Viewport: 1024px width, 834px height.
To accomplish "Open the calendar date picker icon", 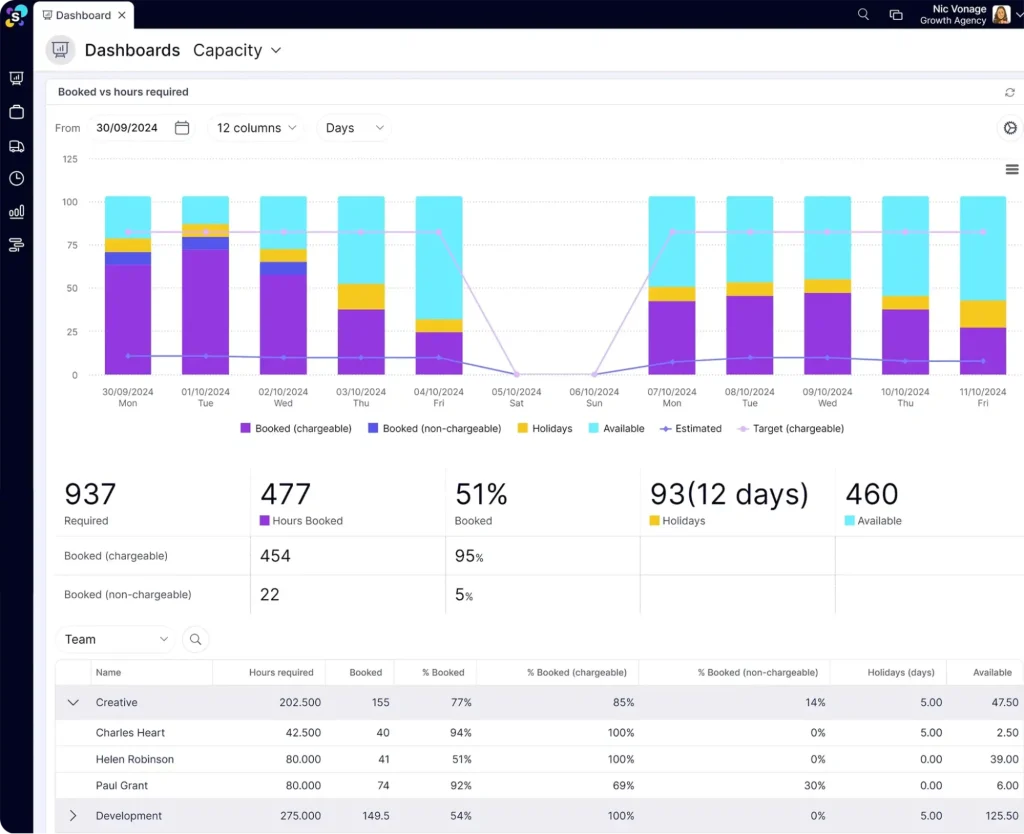I will (182, 128).
